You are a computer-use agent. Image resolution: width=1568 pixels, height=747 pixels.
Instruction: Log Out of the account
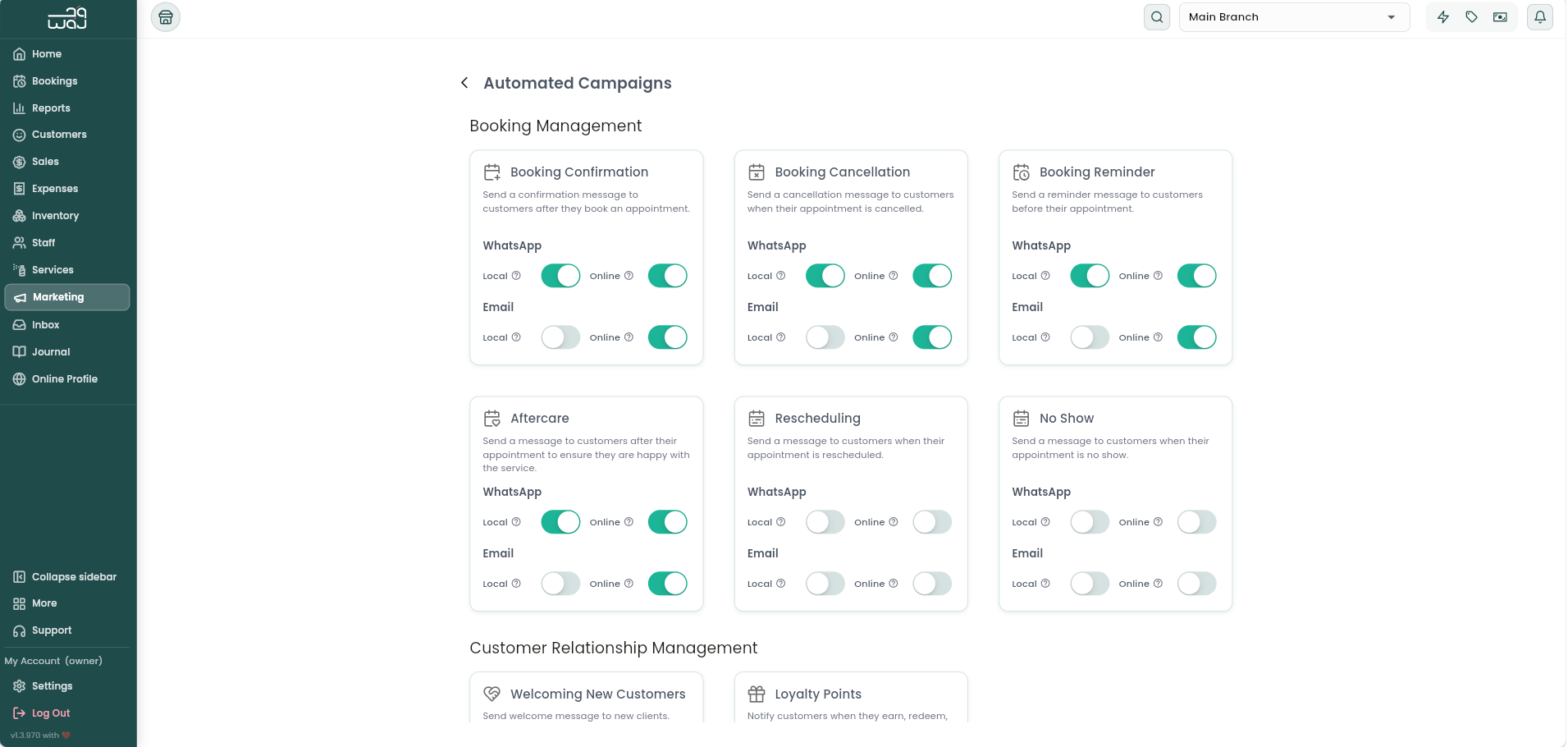pos(67,713)
